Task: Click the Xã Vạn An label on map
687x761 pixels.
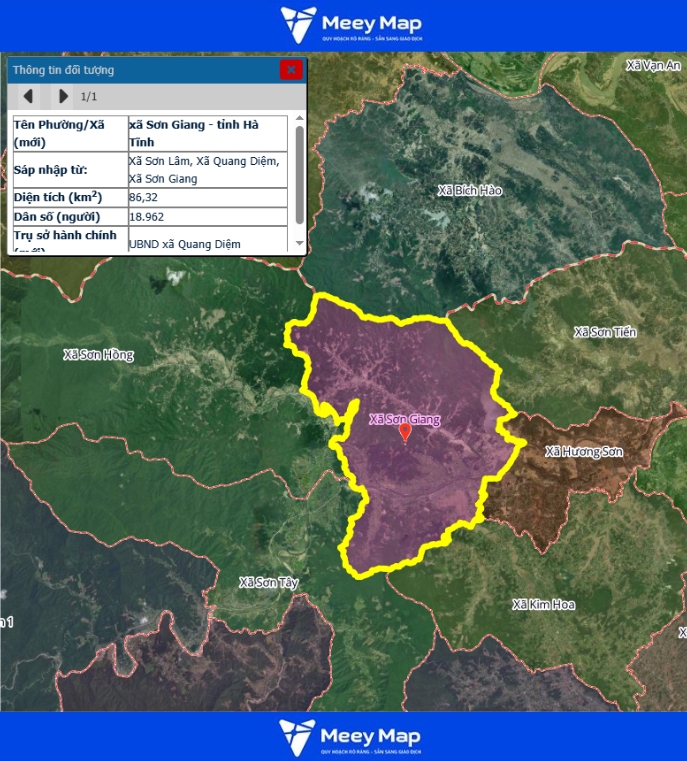Action: pyautogui.click(x=652, y=65)
